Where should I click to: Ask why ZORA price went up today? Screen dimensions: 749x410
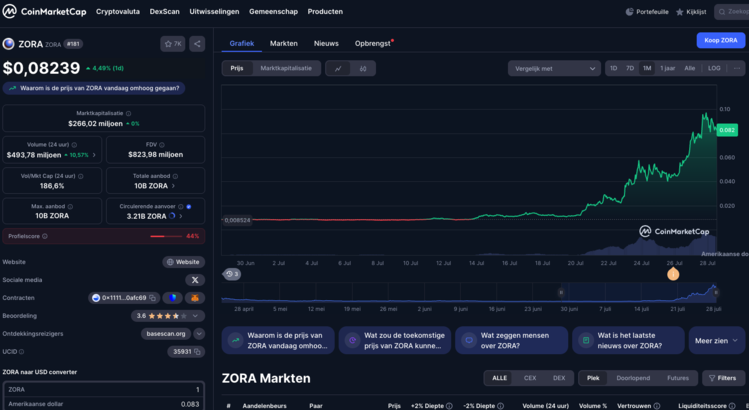click(x=94, y=88)
